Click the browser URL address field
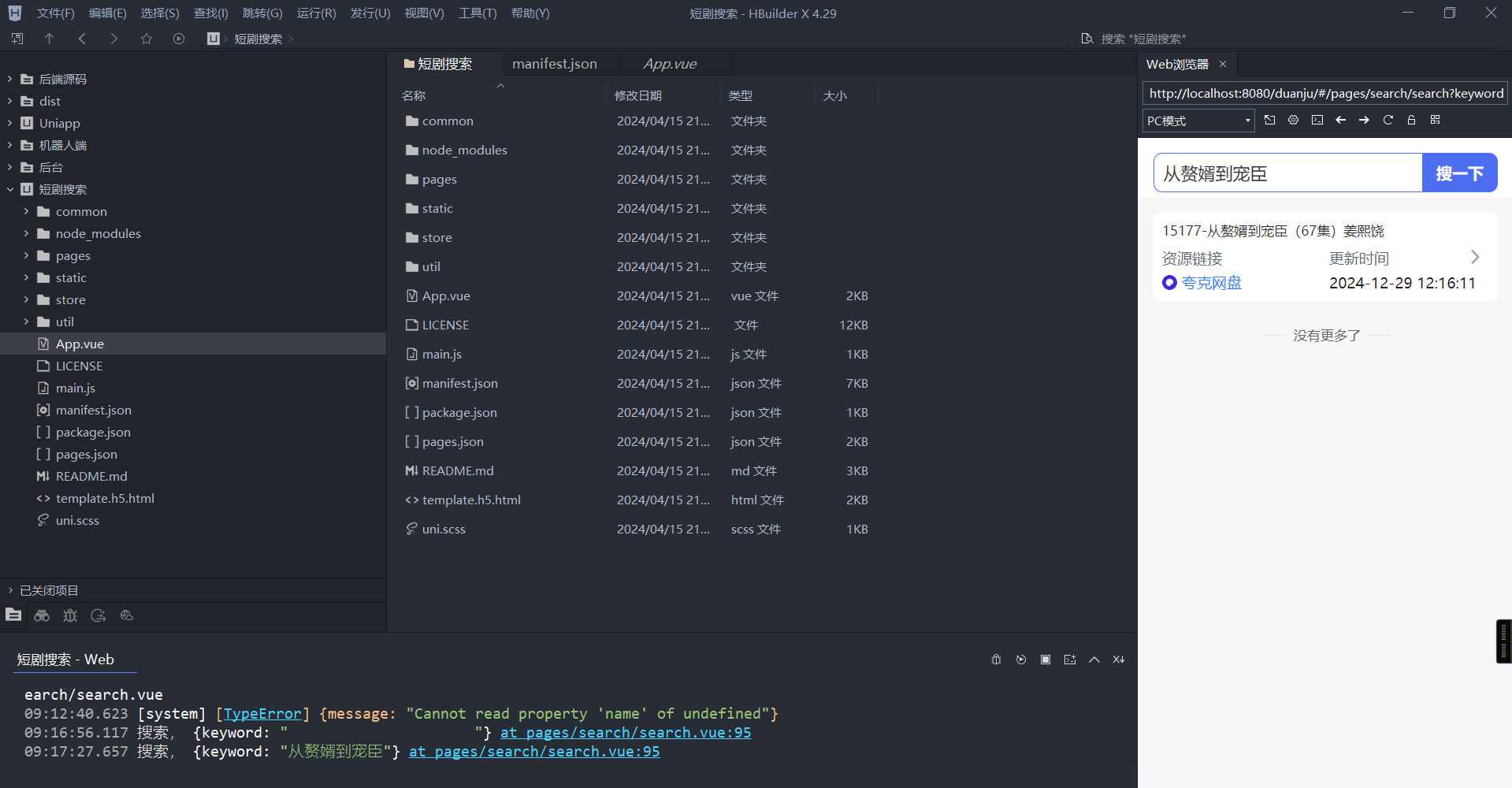The image size is (1512, 788). pos(1325,93)
